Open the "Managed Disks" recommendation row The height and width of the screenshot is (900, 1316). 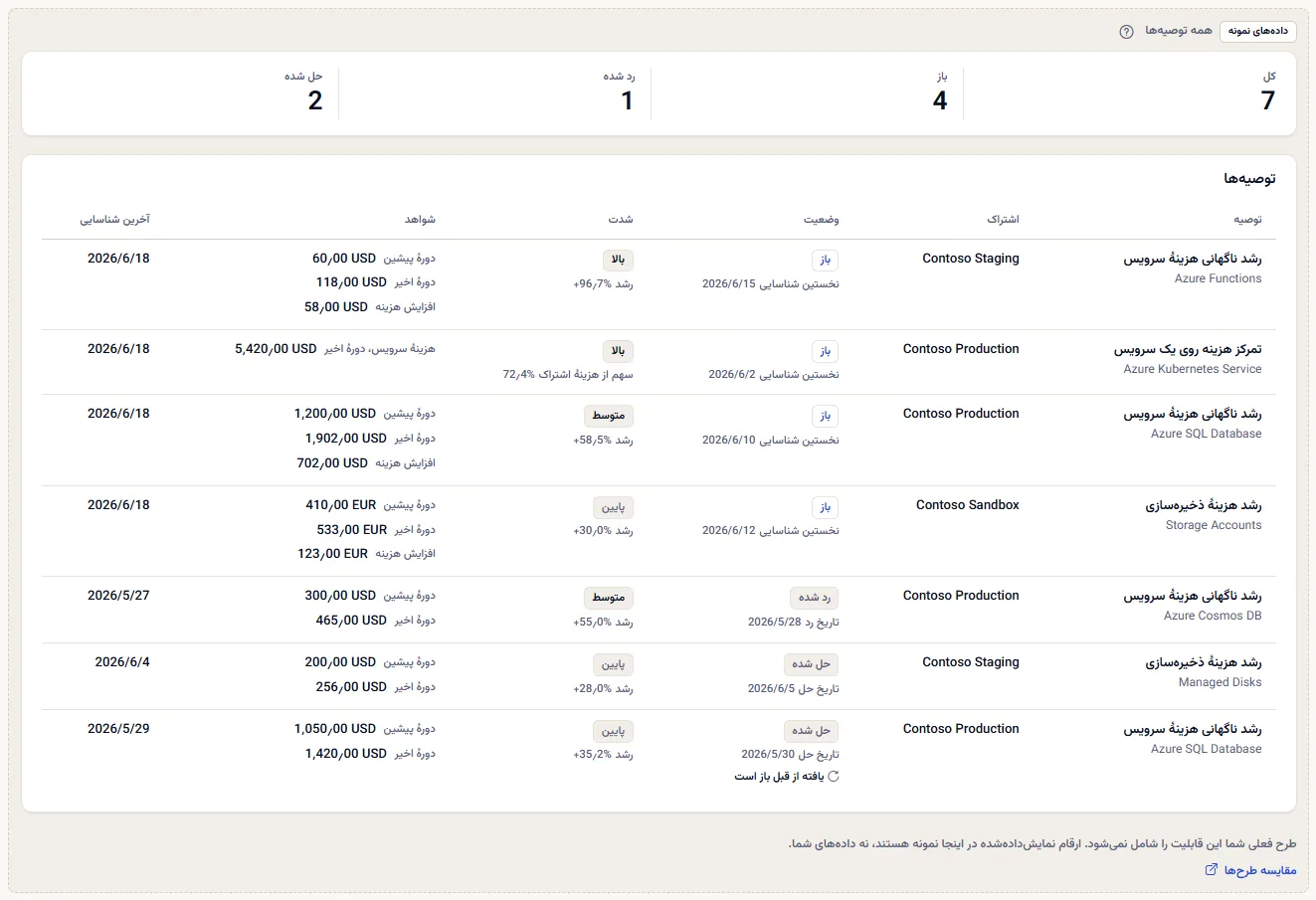pos(658,677)
